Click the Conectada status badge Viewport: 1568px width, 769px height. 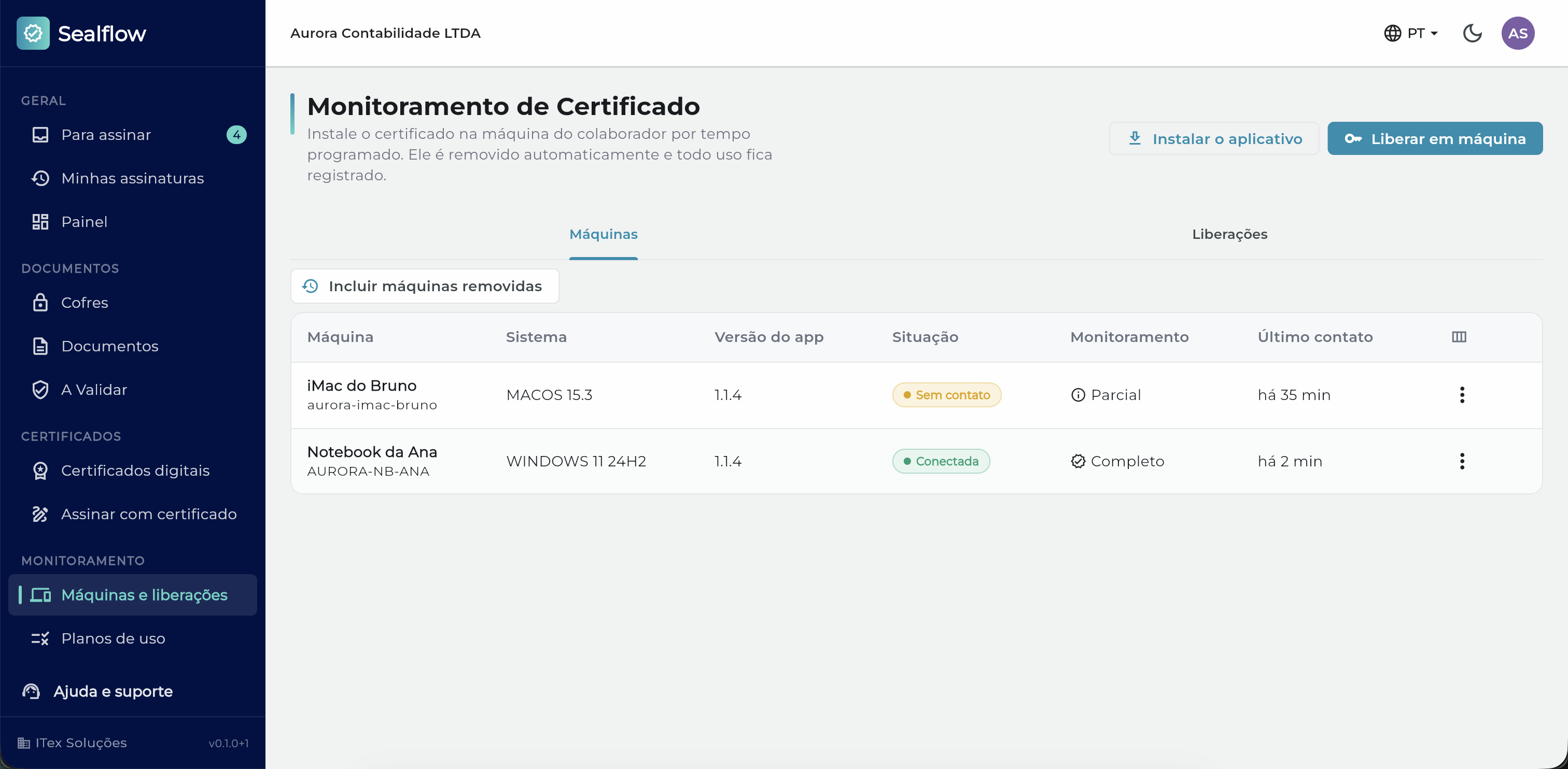click(941, 461)
